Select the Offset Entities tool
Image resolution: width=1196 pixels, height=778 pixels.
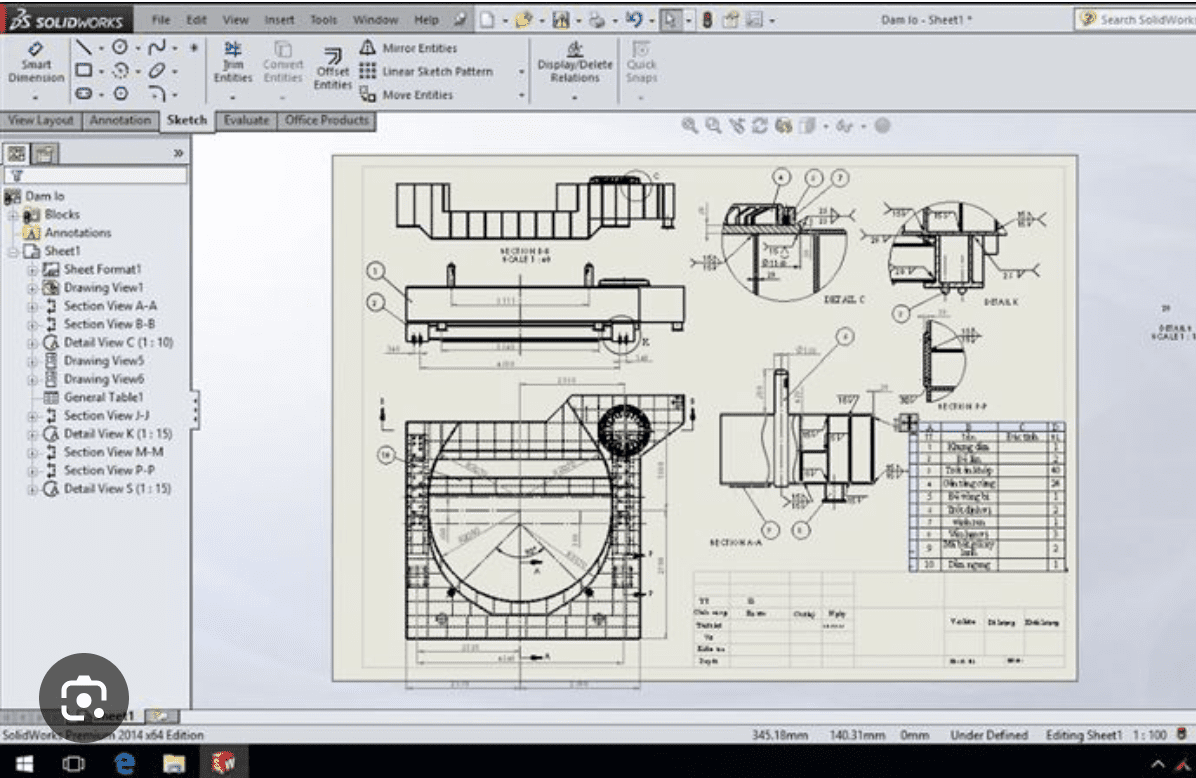(332, 68)
